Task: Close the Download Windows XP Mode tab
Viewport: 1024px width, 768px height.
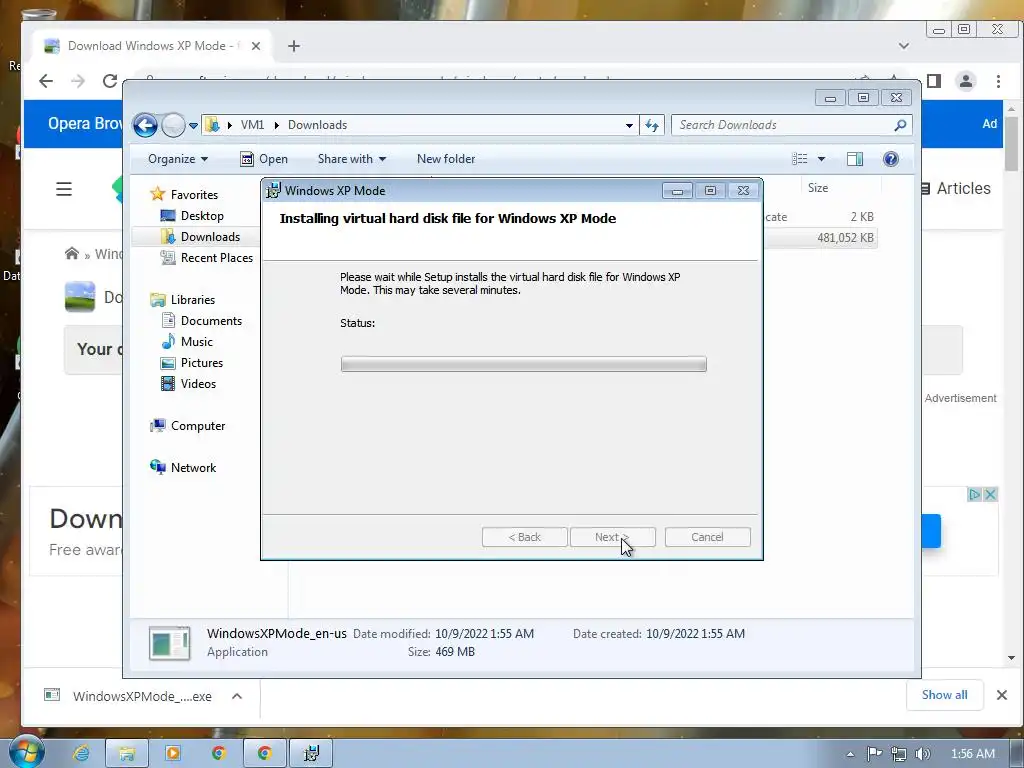Action: (256, 46)
